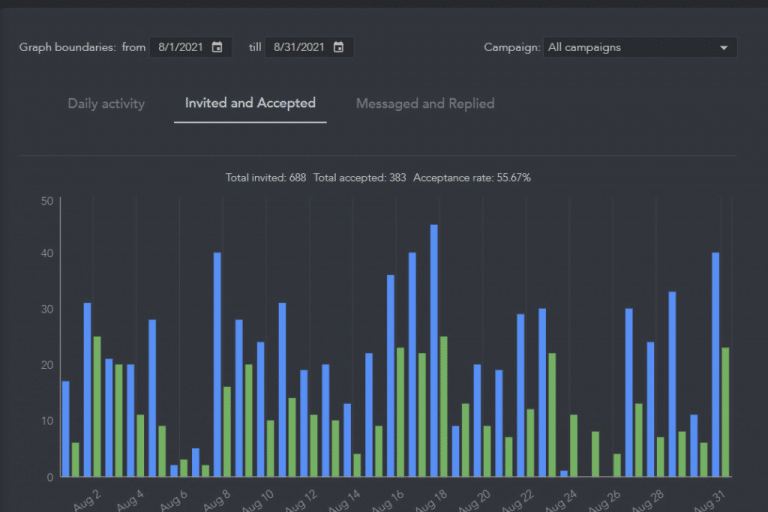Switch to the Daily activity tab
This screenshot has height=512, width=768.
[x=106, y=103]
